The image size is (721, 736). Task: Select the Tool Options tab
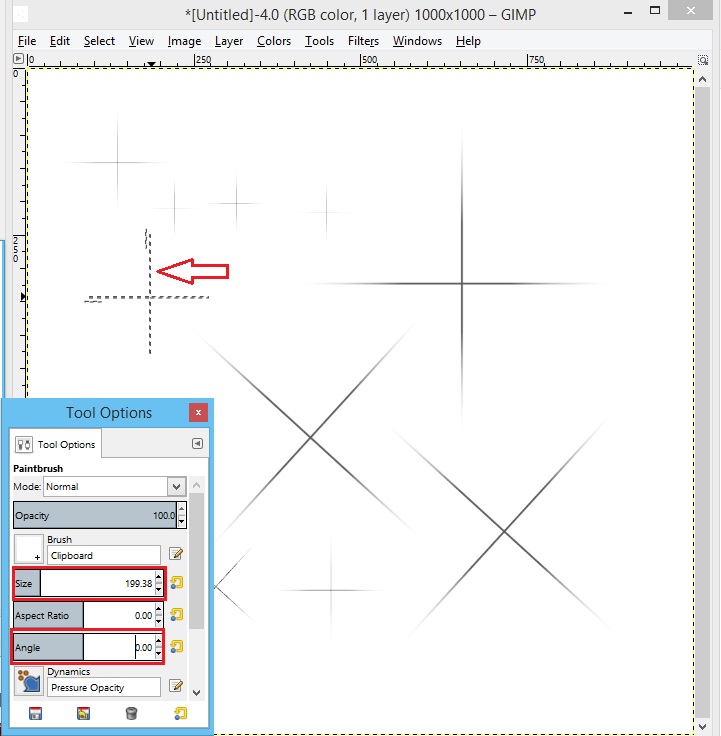(x=56, y=444)
